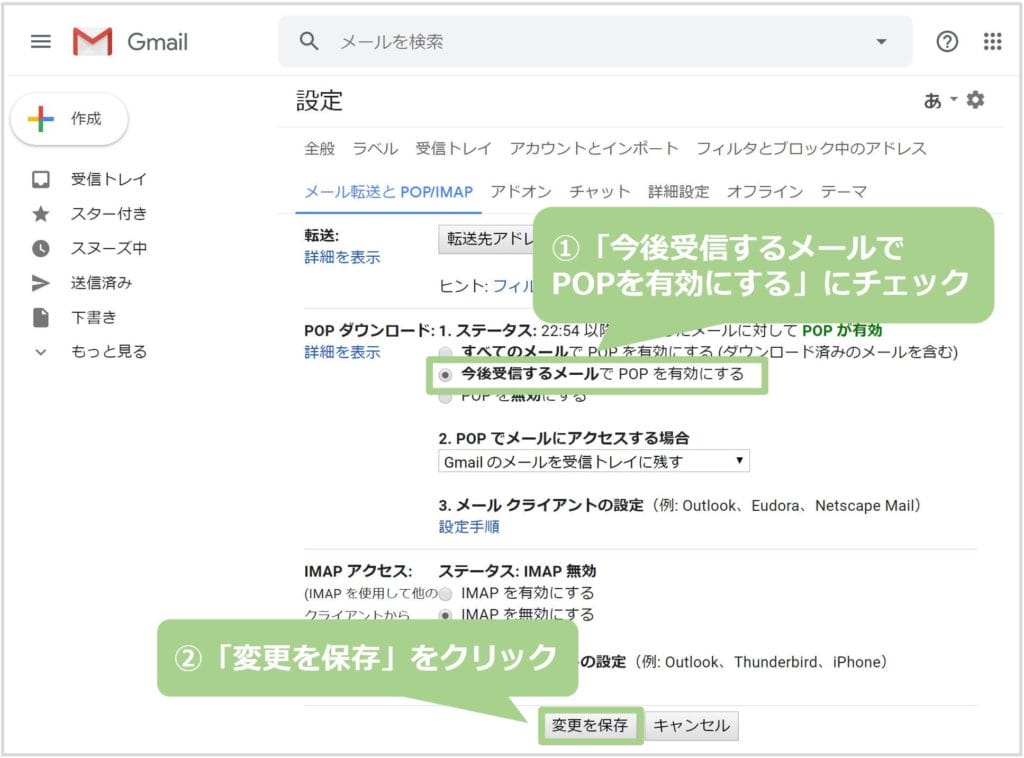1024x758 pixels.
Task: Switch to the 受信トレイ settings tab
Action: pos(453,148)
